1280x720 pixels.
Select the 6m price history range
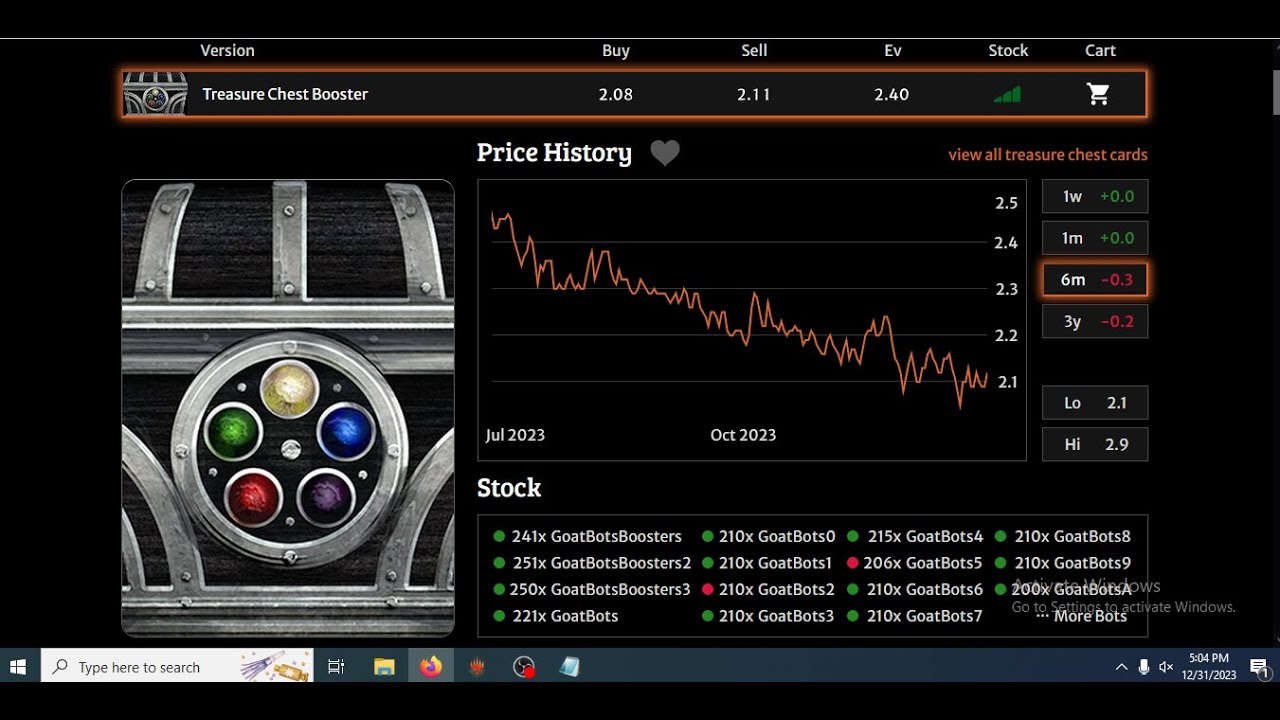pyautogui.click(x=1095, y=280)
